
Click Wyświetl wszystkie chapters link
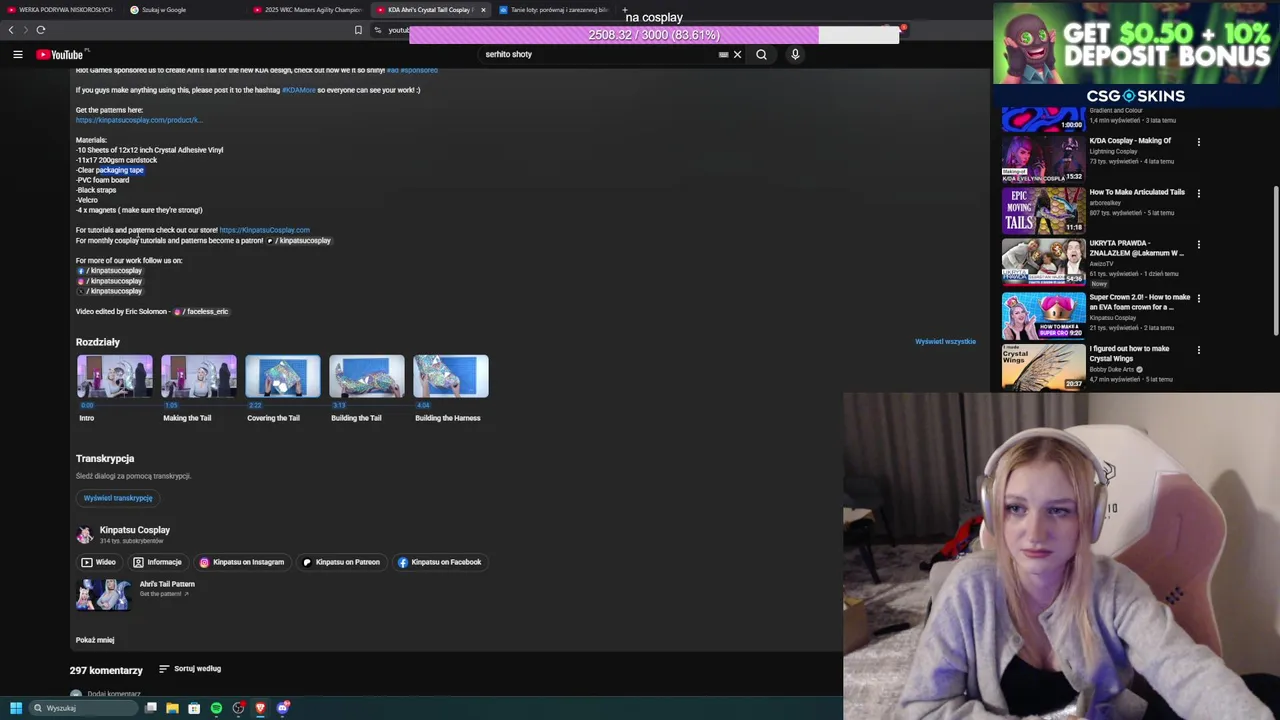coord(945,342)
